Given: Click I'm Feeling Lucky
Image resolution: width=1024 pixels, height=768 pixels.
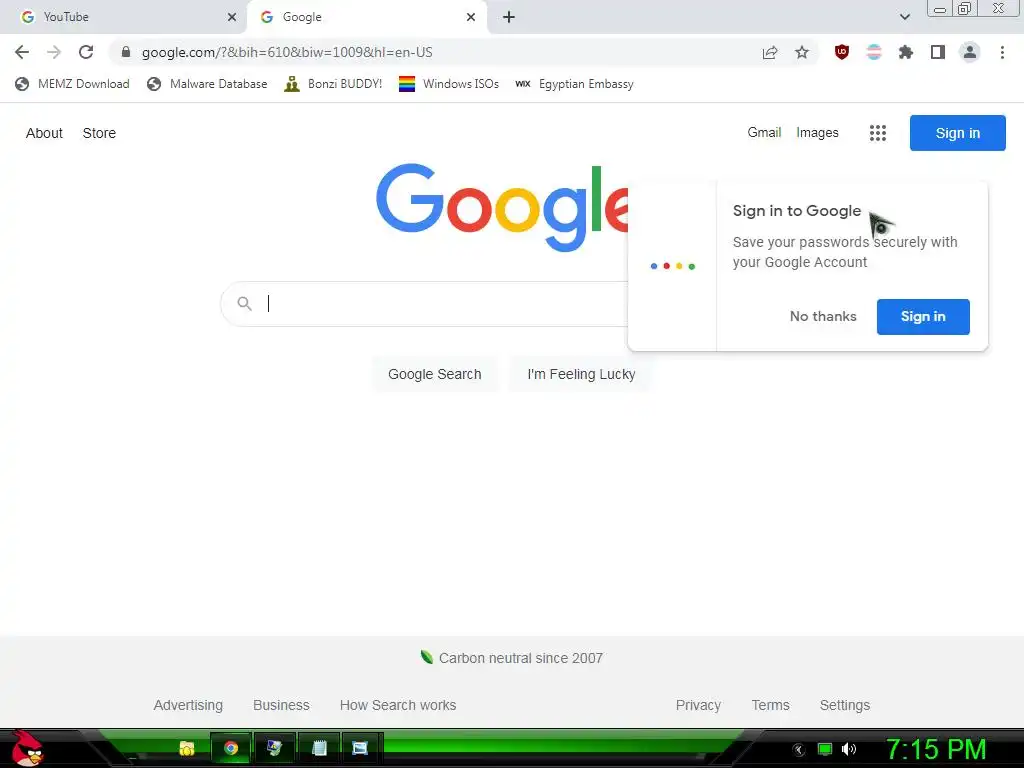Looking at the screenshot, I should pyautogui.click(x=581, y=374).
